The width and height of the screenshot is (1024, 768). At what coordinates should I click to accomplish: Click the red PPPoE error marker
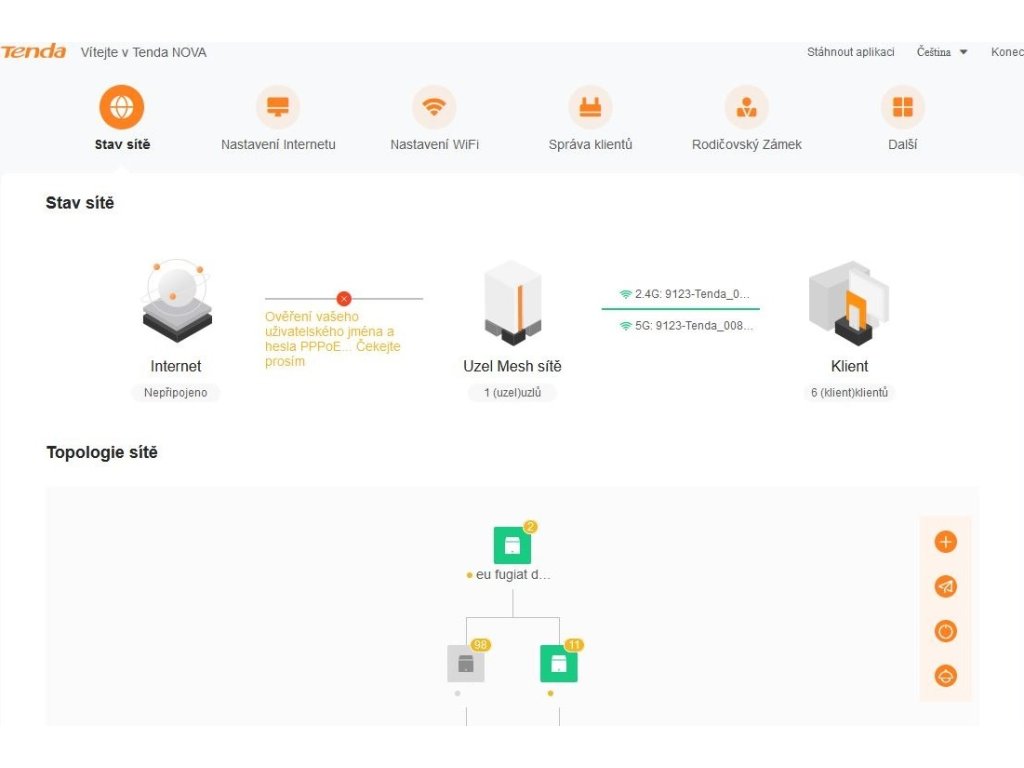coord(344,298)
